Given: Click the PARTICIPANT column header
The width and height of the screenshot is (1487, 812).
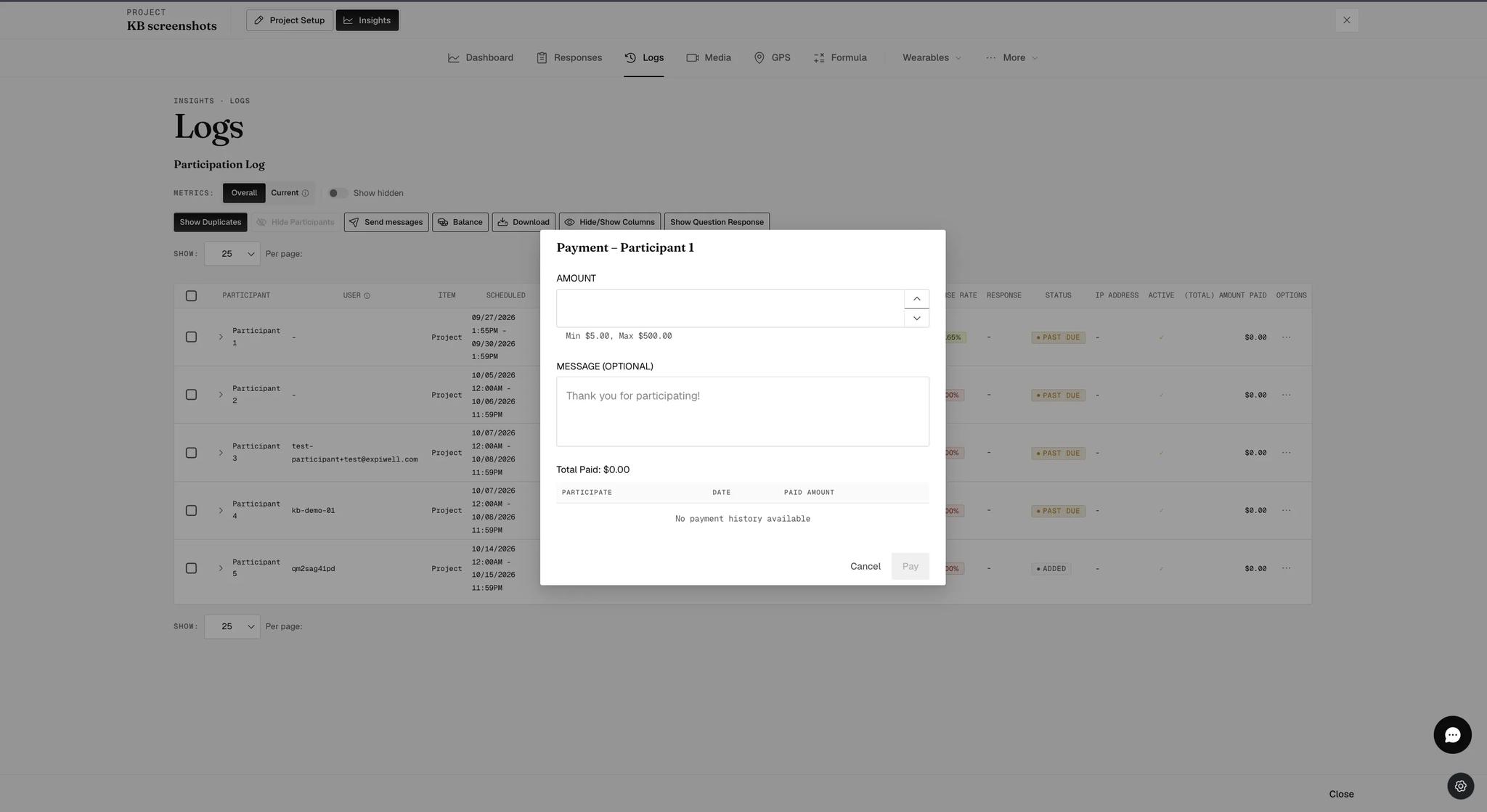Looking at the screenshot, I should [x=246, y=296].
